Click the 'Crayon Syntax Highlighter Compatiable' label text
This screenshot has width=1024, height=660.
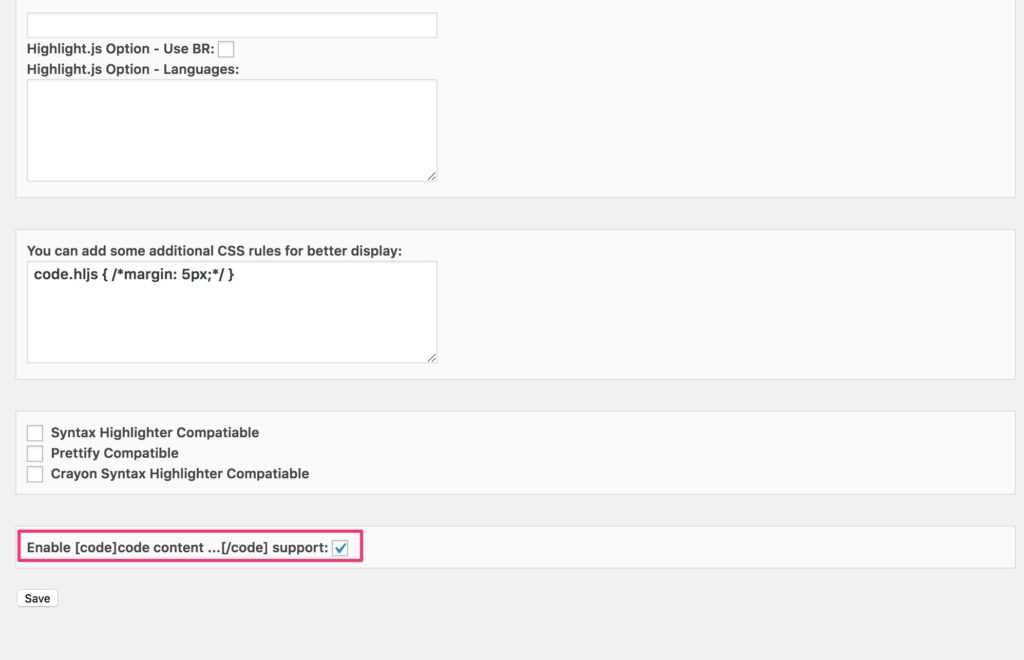(x=180, y=474)
